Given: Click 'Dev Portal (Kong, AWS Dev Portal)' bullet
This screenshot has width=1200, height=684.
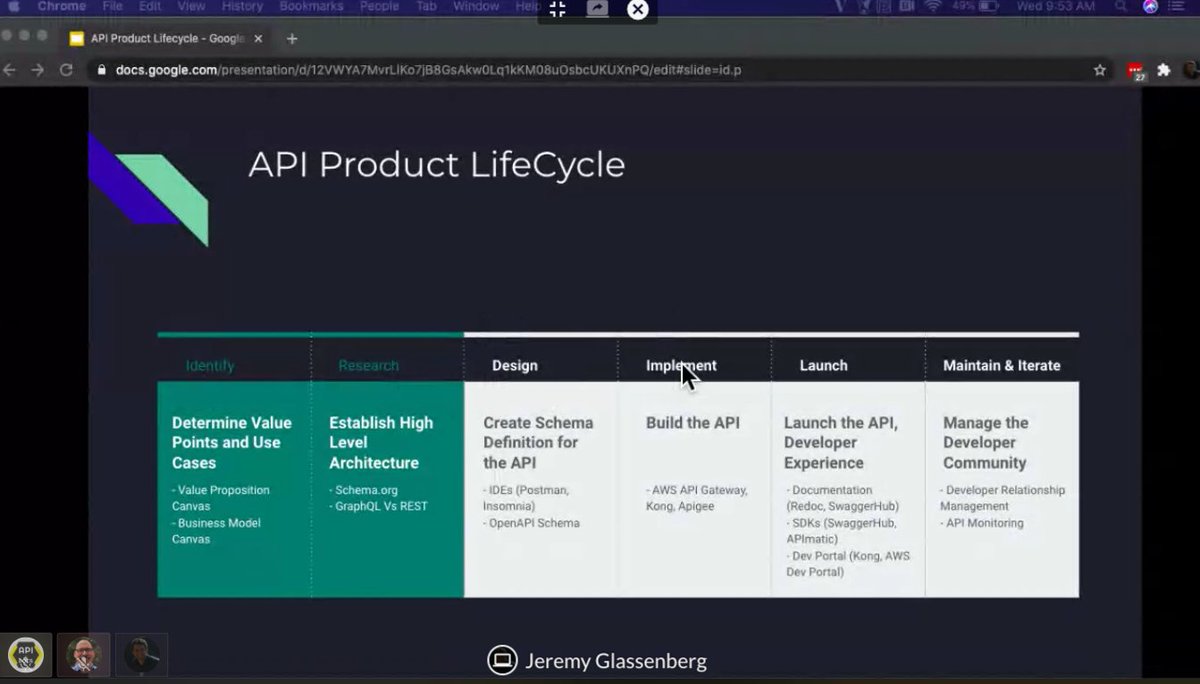Looking at the screenshot, I should tap(848, 564).
